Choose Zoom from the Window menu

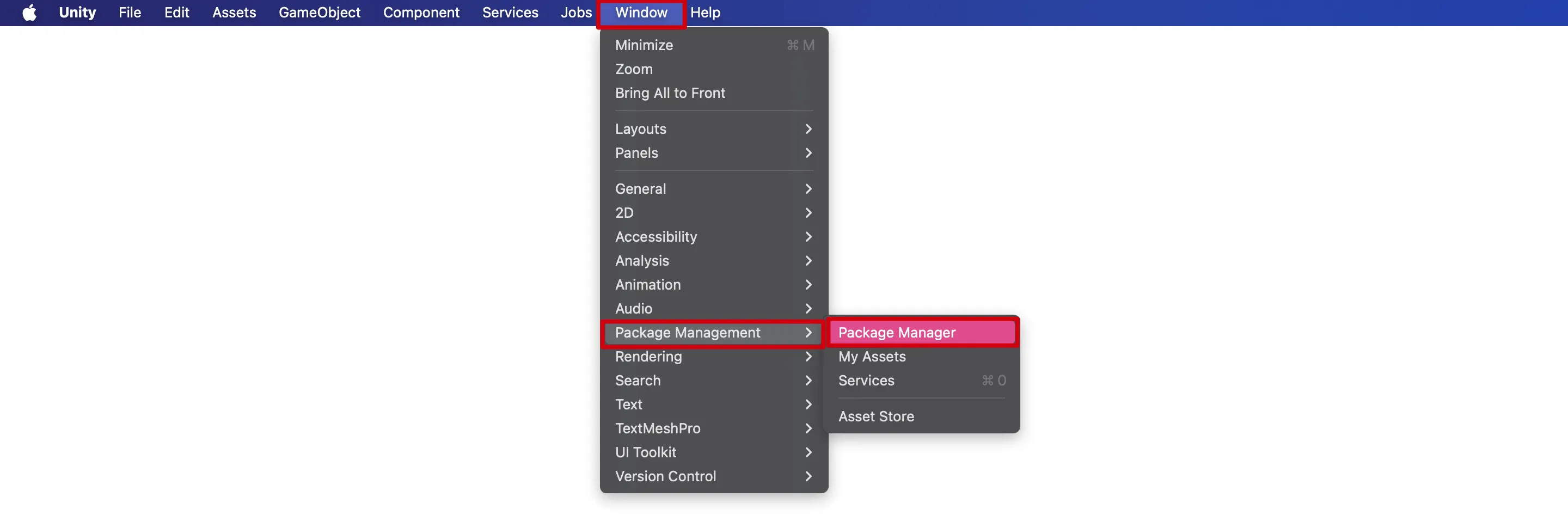714,69
